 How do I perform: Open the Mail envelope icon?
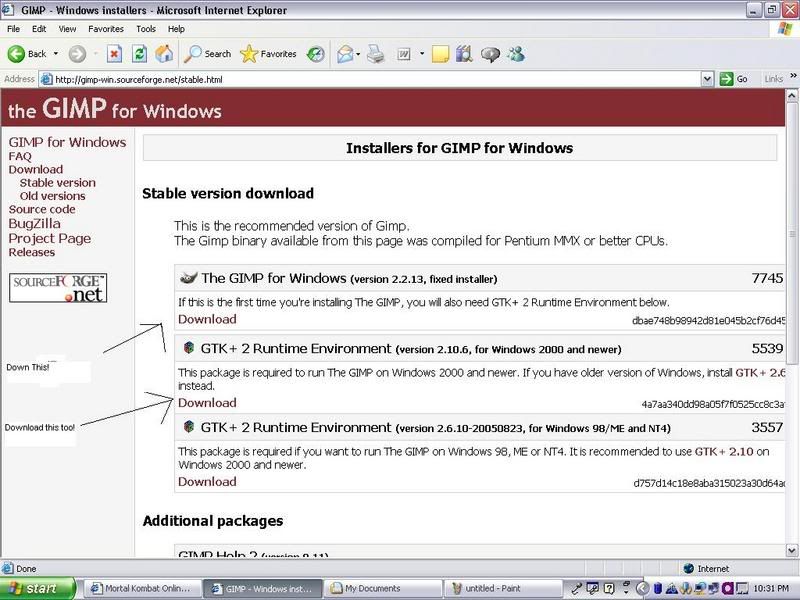point(345,54)
